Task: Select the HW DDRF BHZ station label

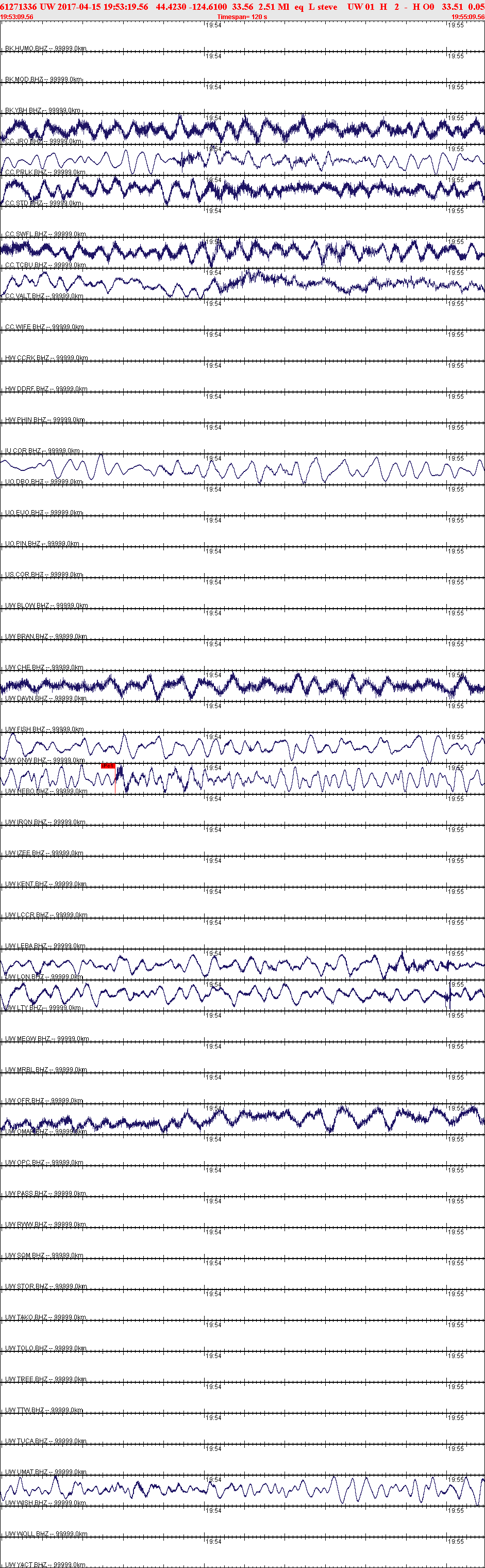Action: 46,389
